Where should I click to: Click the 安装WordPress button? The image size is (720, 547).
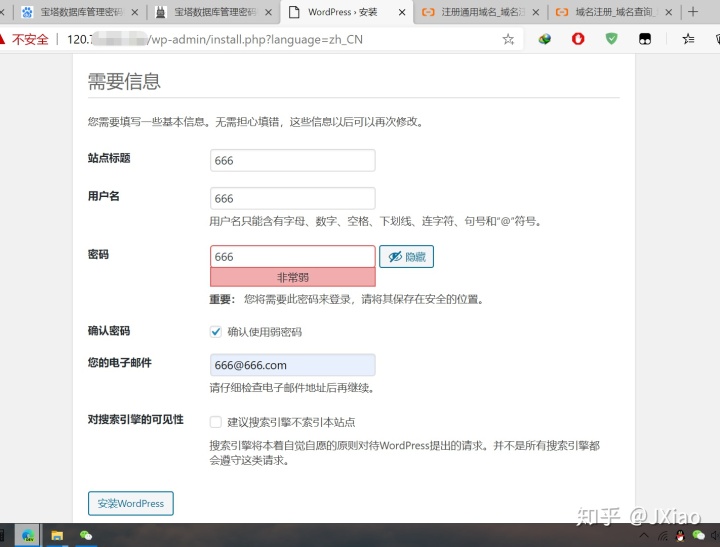(131, 503)
